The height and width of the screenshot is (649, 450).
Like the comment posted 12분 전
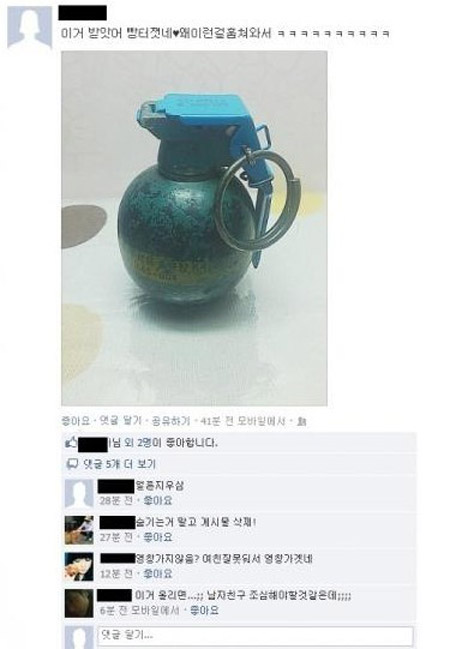pos(157,574)
